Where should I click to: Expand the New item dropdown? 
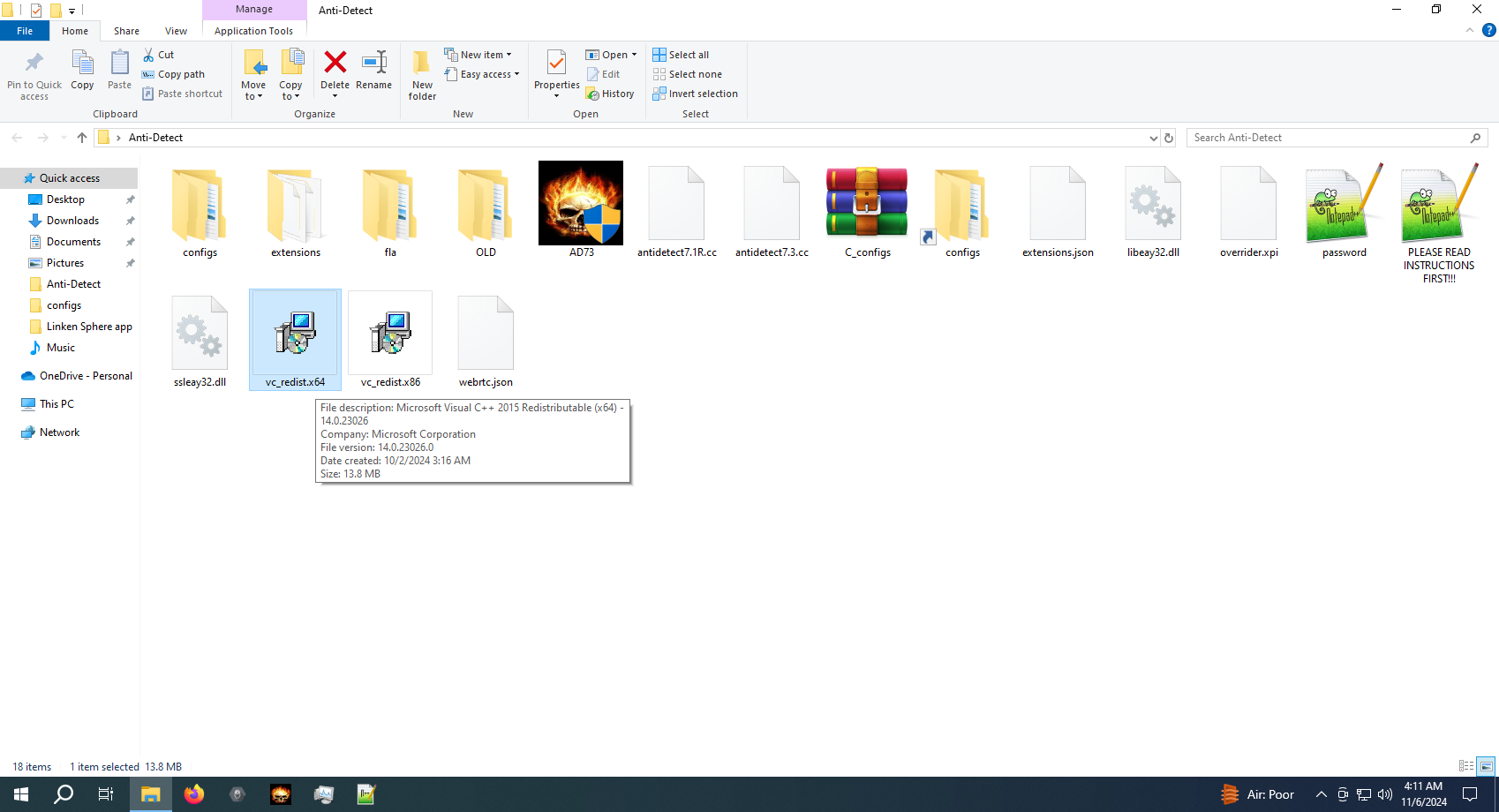(x=479, y=54)
